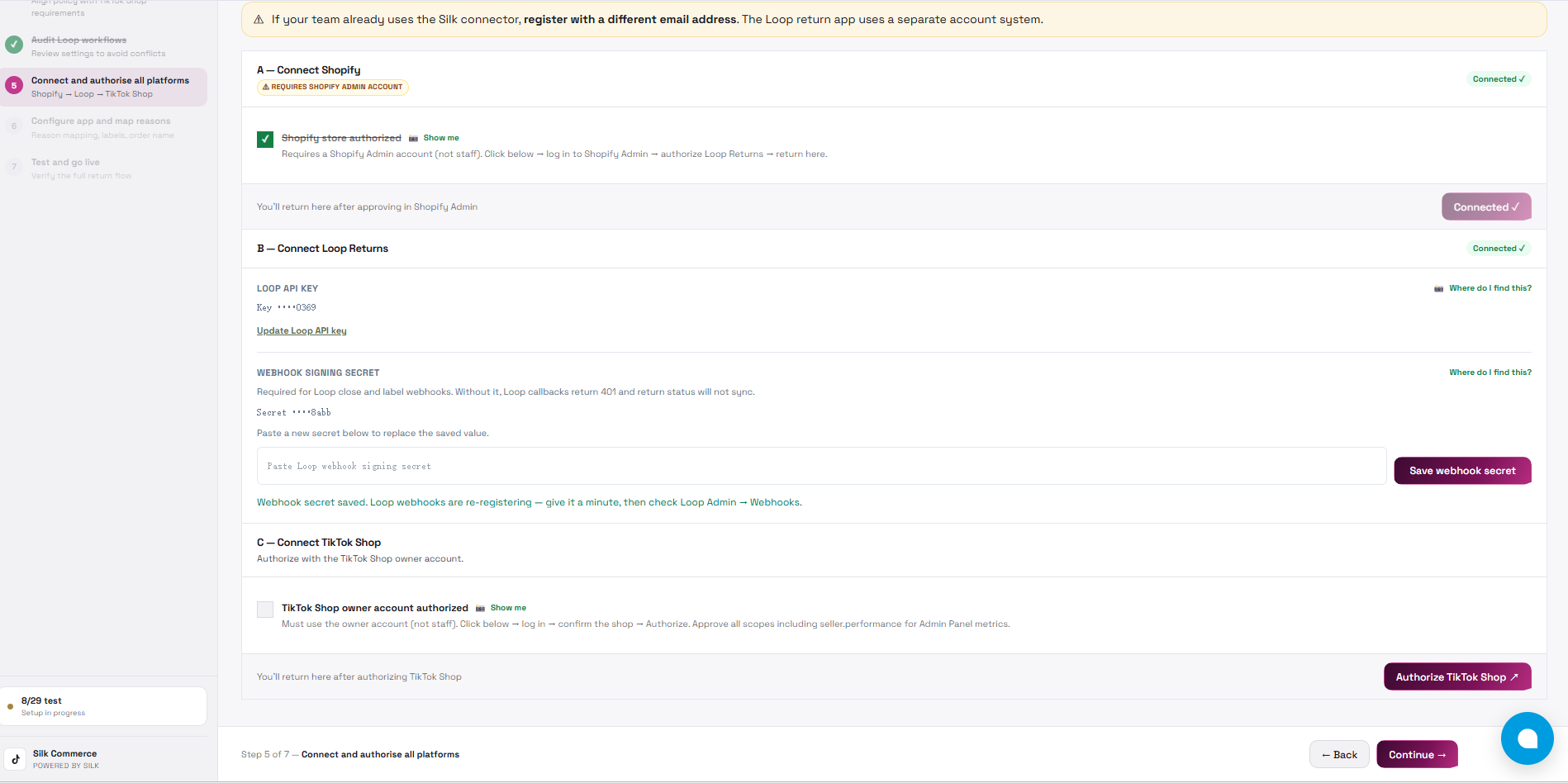Select the step 7 circle in the sidebar
The width and height of the screenshot is (1568, 783).
(14, 167)
